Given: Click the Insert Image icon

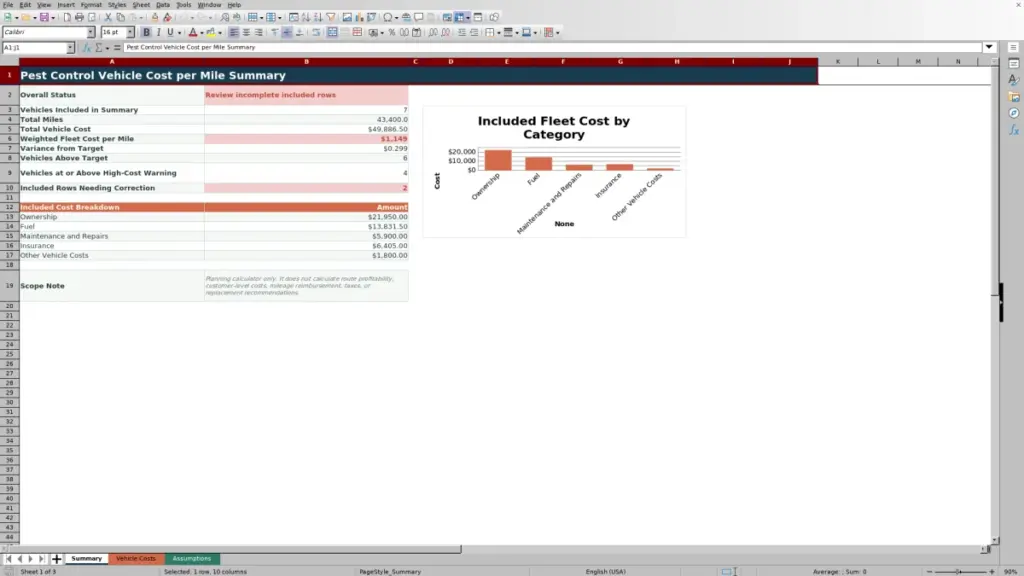Looking at the screenshot, I should pyautogui.click(x=347, y=18).
